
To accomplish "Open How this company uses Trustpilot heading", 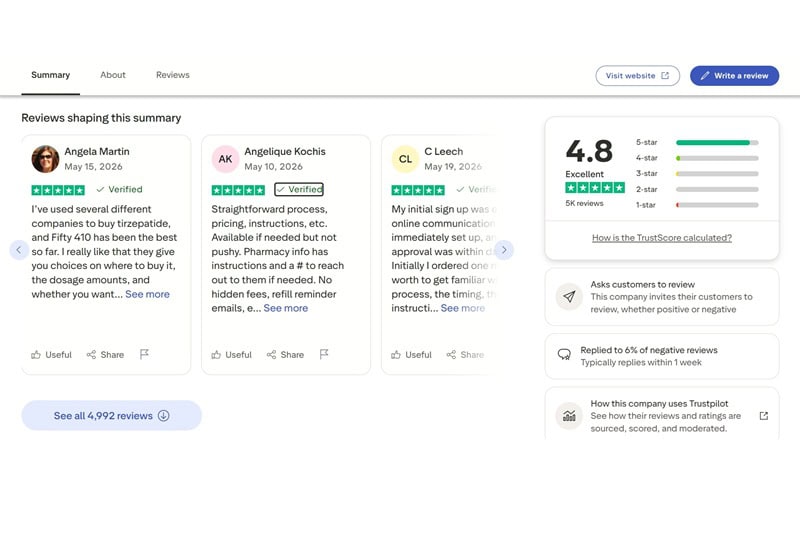I will point(659,403).
